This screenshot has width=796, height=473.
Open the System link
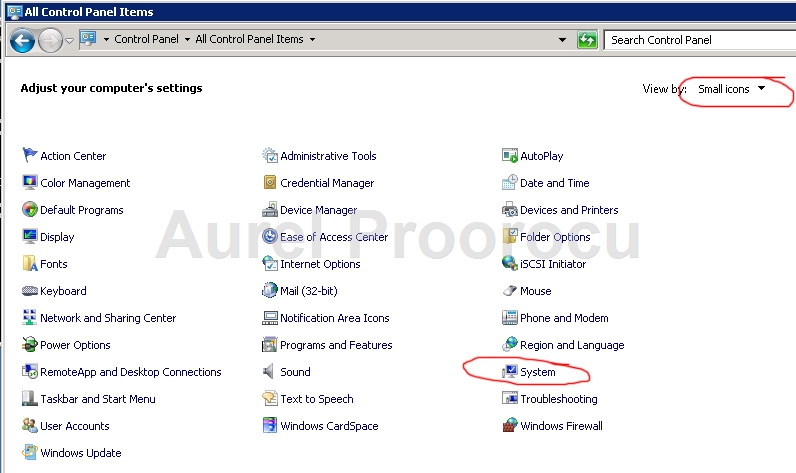tap(538, 372)
